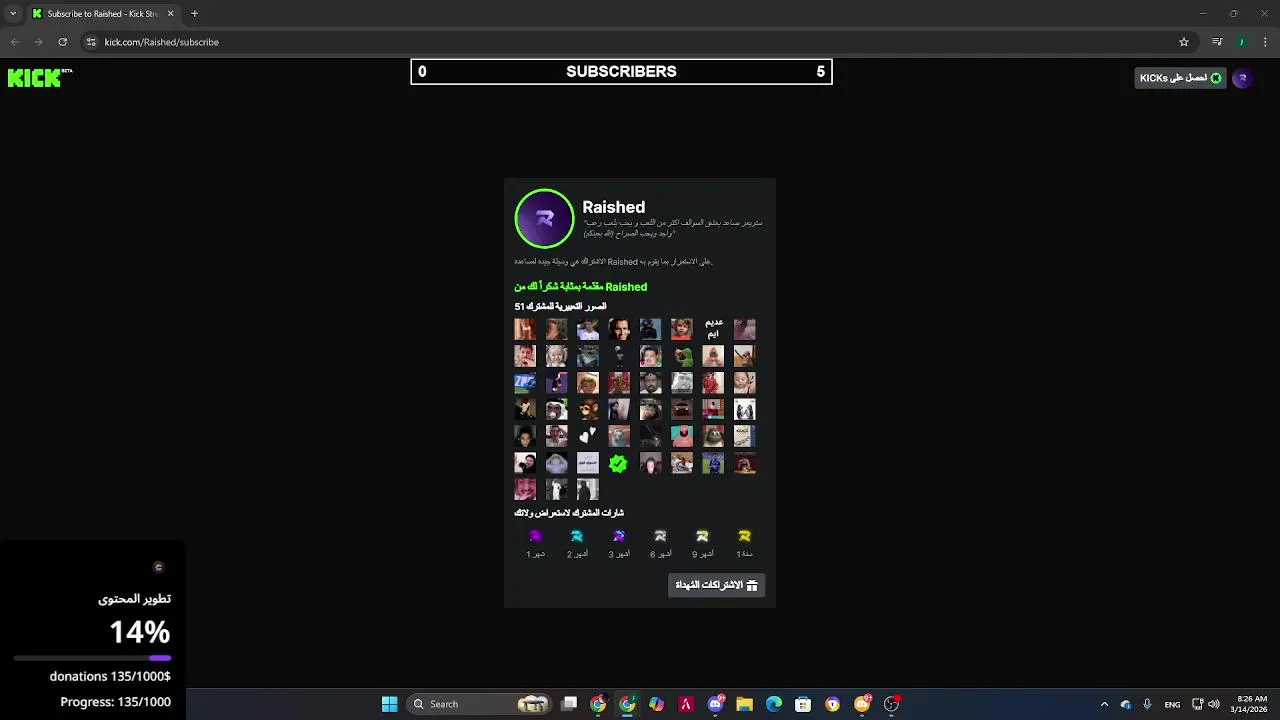Screen dimensions: 1280x720
Task: Click the donations 135/1000$ text
Action: [110, 676]
